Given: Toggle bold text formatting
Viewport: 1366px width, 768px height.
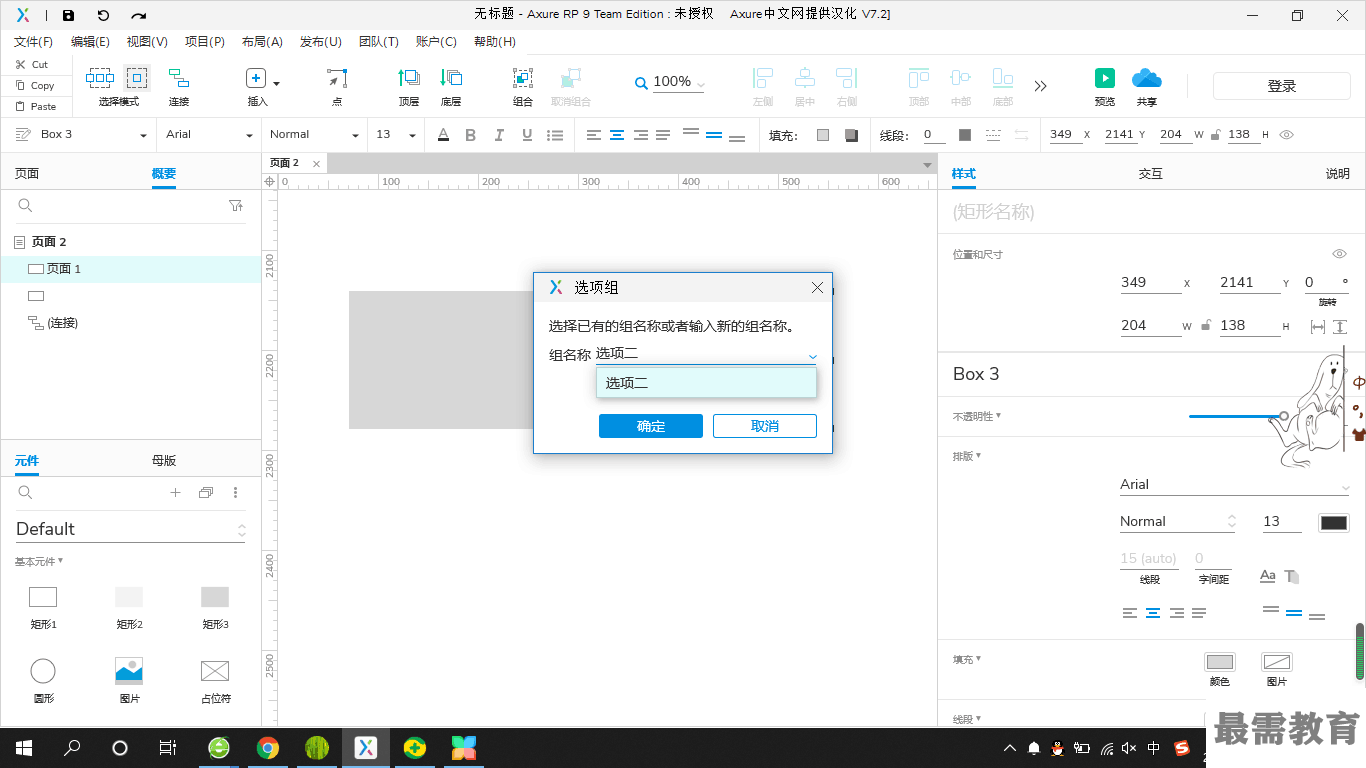Looking at the screenshot, I should pyautogui.click(x=471, y=135).
